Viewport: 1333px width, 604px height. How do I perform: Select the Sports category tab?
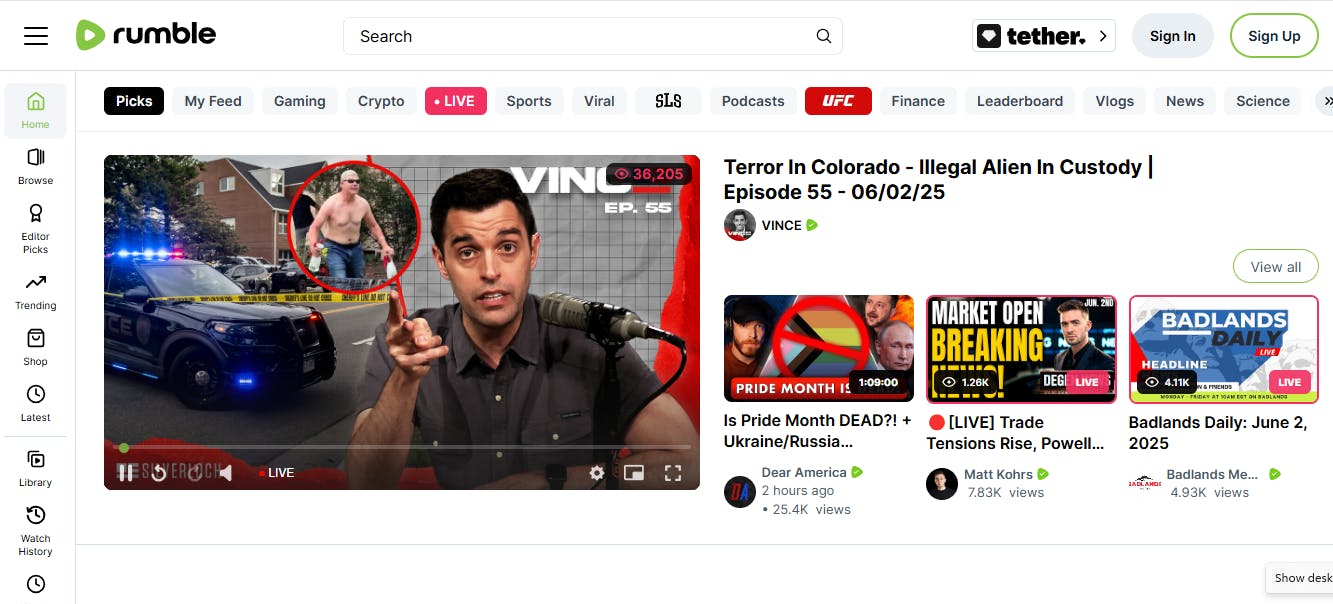pos(529,101)
